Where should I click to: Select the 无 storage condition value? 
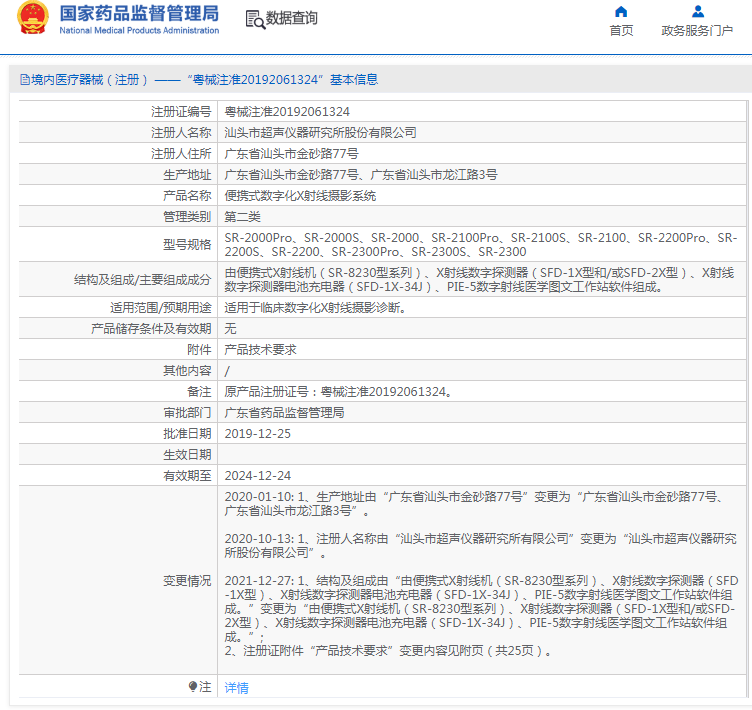(x=230, y=329)
